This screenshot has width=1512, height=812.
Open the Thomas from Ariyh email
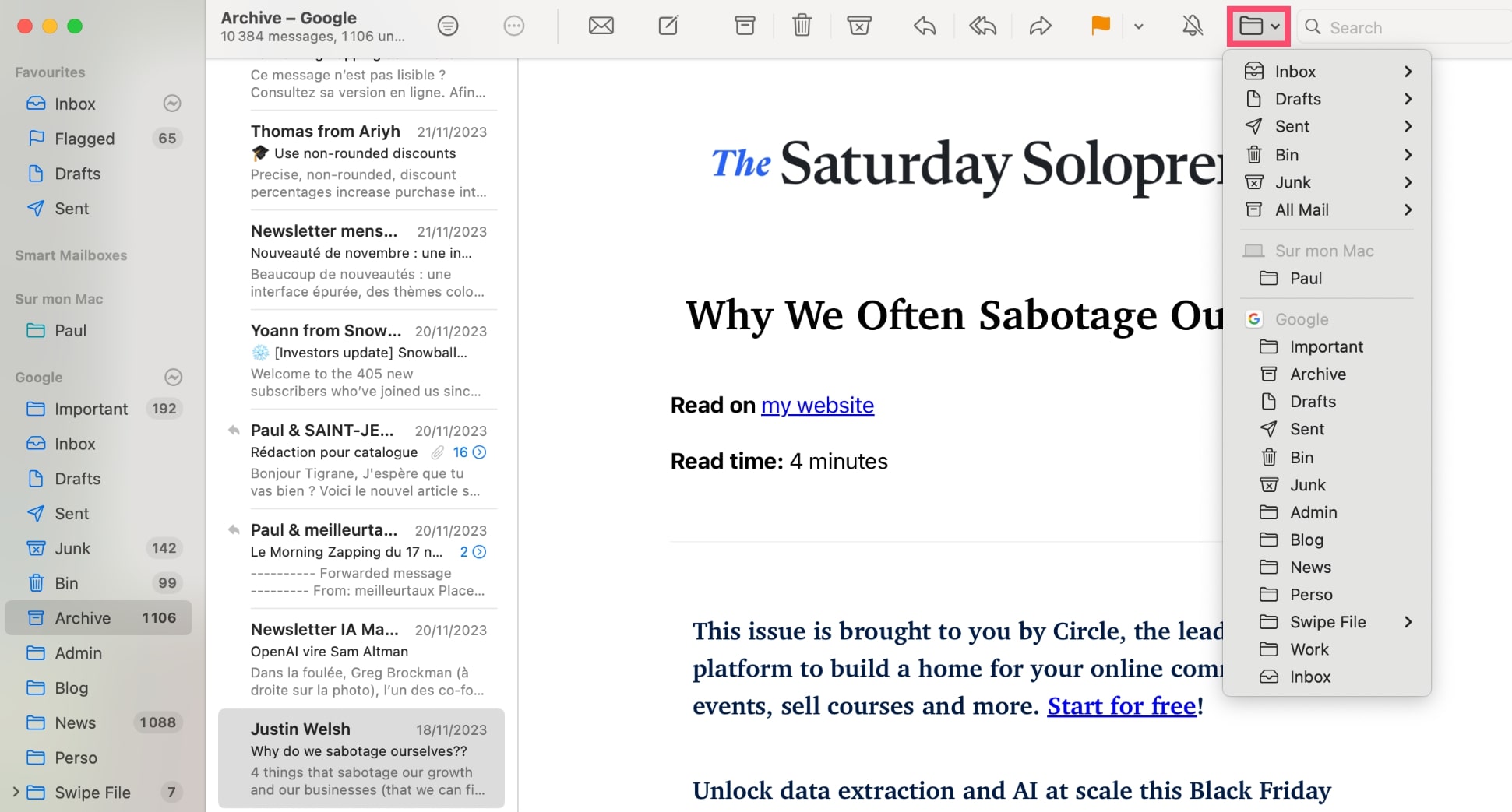[x=368, y=160]
